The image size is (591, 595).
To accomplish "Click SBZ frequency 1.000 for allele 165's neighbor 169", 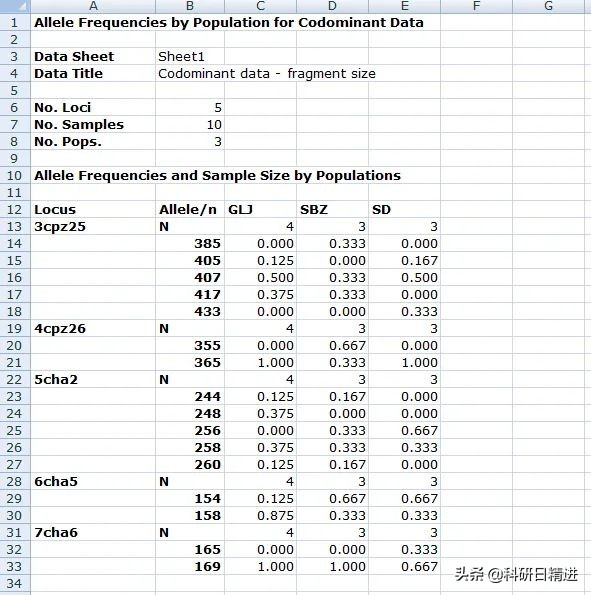I will point(332,567).
